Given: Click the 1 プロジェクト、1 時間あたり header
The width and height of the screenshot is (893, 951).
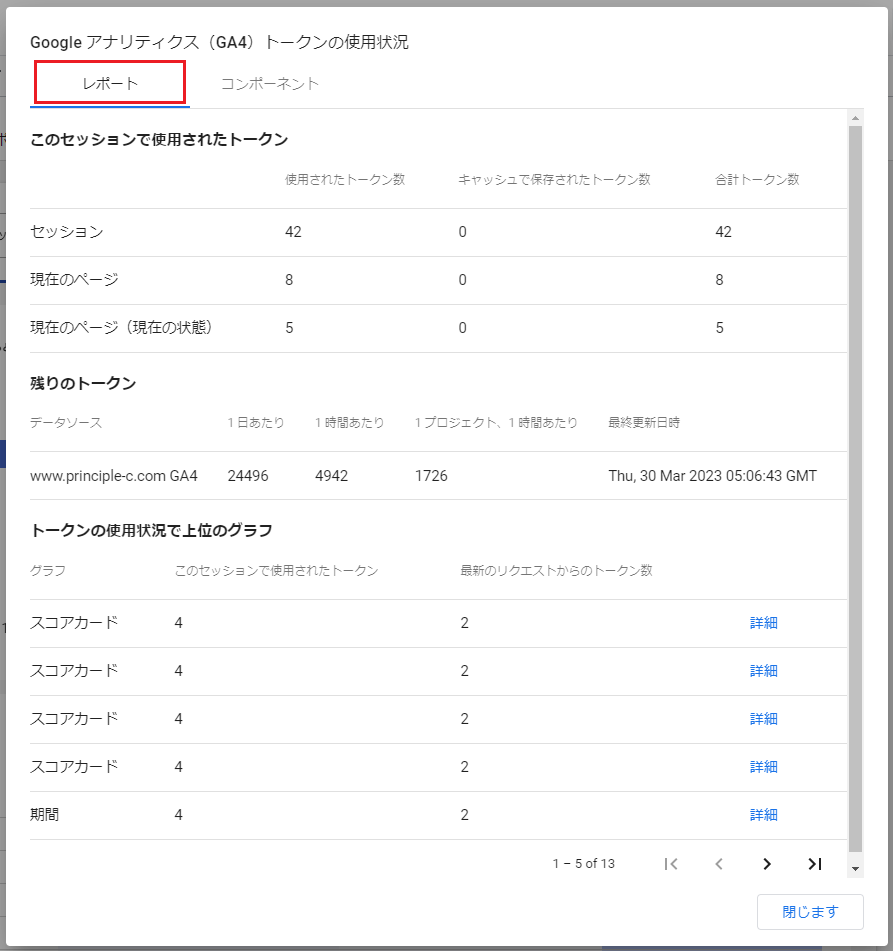Looking at the screenshot, I should click(x=496, y=422).
